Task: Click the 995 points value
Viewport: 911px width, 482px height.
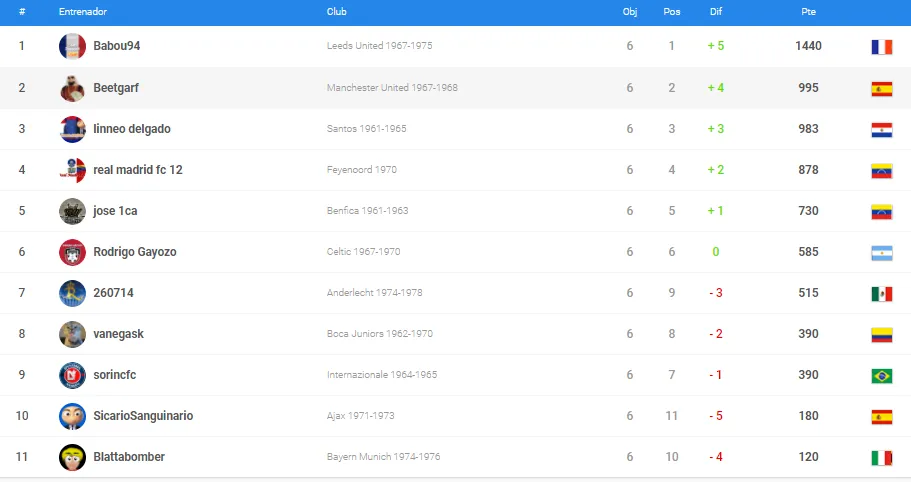Action: click(808, 88)
